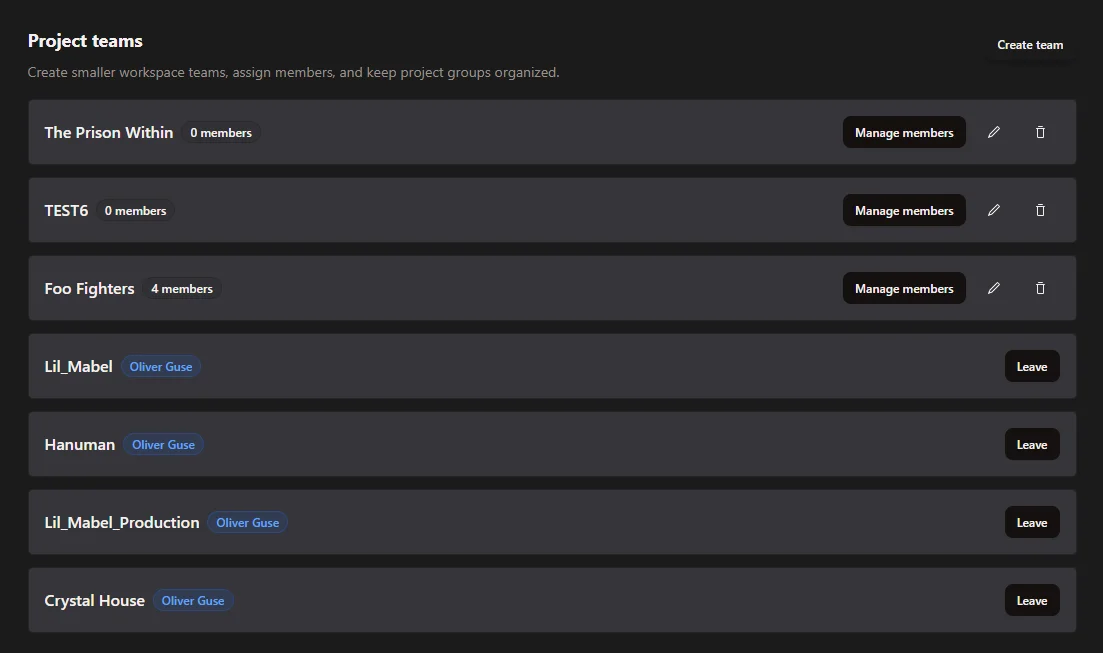1103x653 pixels.
Task: Click 0 members badge on TEST6
Action: click(x=135, y=211)
